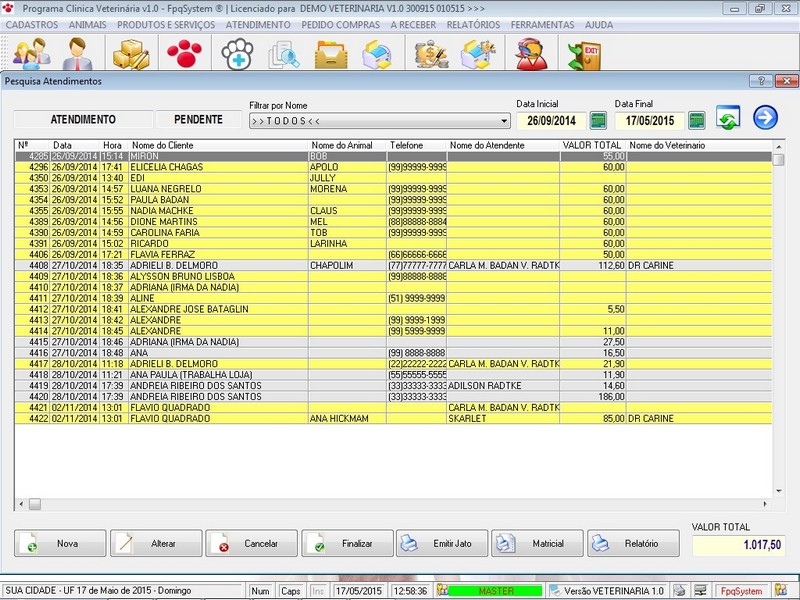Viewport: 800px width, 600px height.
Task: Open the A RECEBER menu
Action: (x=413, y=25)
